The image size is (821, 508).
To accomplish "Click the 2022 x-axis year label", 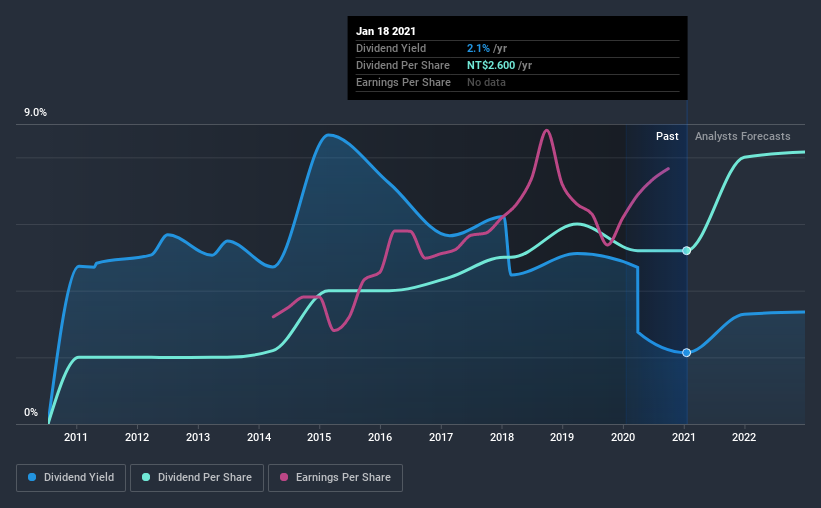I will click(744, 437).
